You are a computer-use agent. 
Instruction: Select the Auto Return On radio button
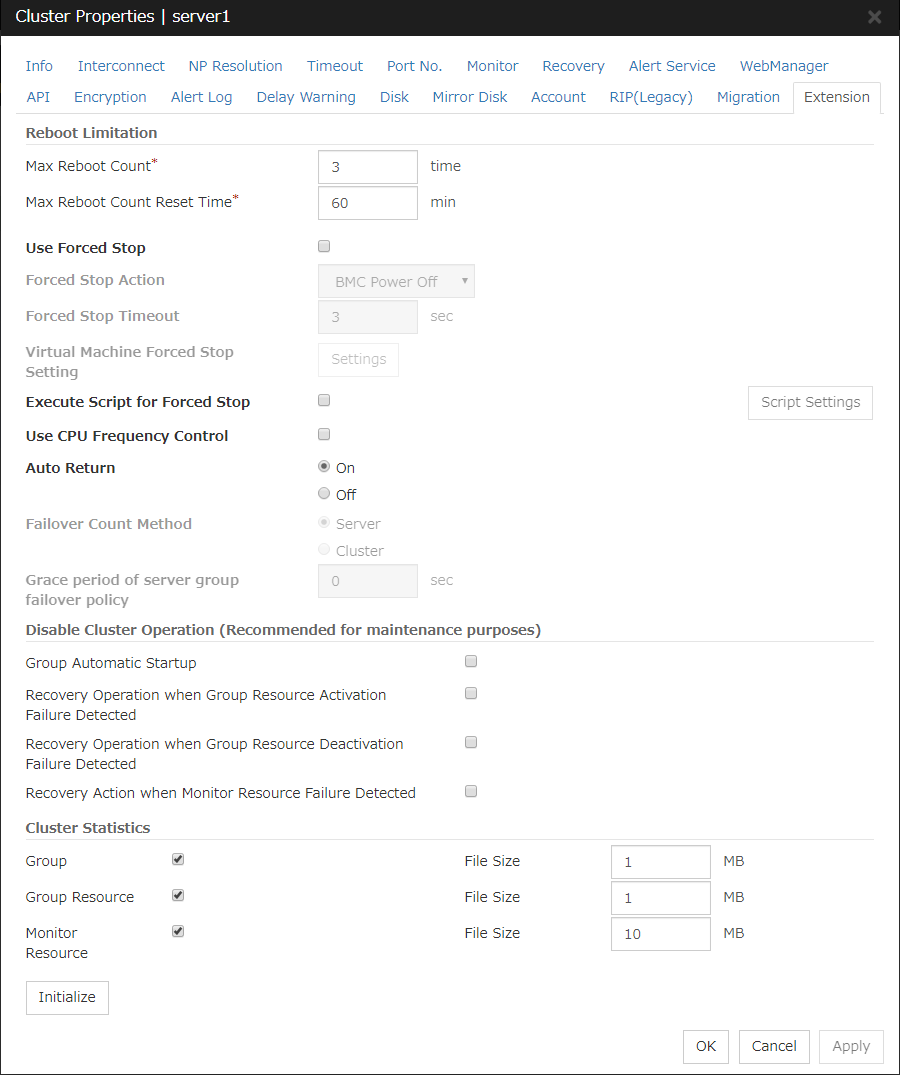(324, 466)
